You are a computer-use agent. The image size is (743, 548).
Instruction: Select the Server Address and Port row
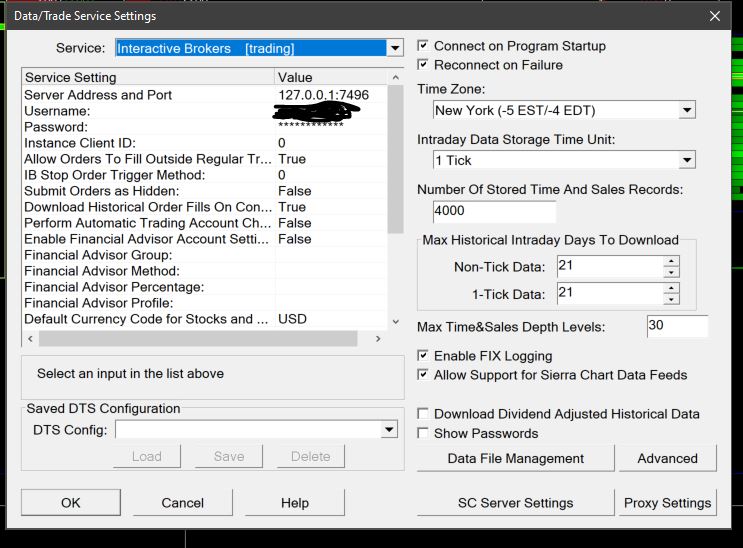[x=204, y=95]
